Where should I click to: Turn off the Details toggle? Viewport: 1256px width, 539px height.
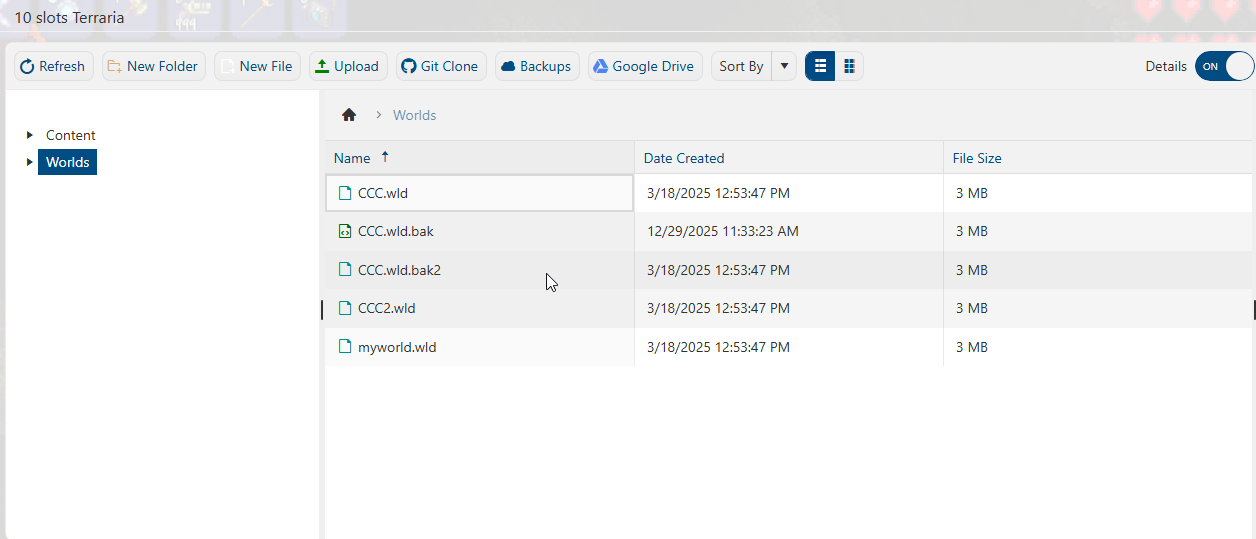click(1224, 66)
